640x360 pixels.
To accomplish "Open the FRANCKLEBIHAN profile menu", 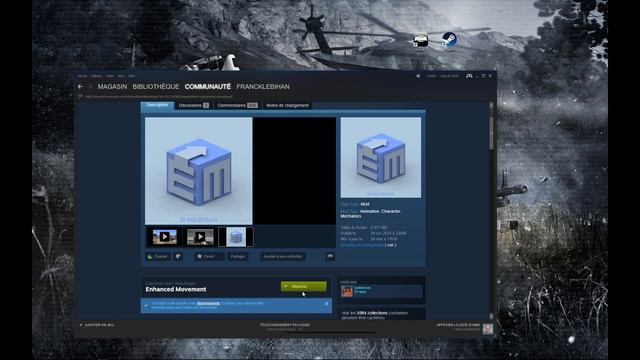I will click(263, 87).
